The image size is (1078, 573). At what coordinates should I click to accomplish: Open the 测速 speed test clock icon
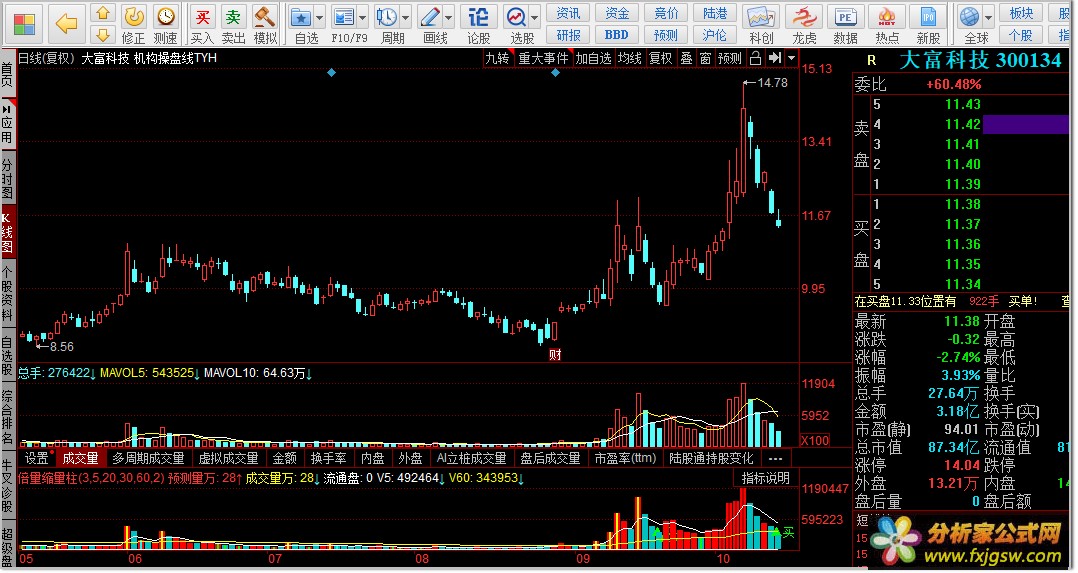pyautogui.click(x=166, y=17)
